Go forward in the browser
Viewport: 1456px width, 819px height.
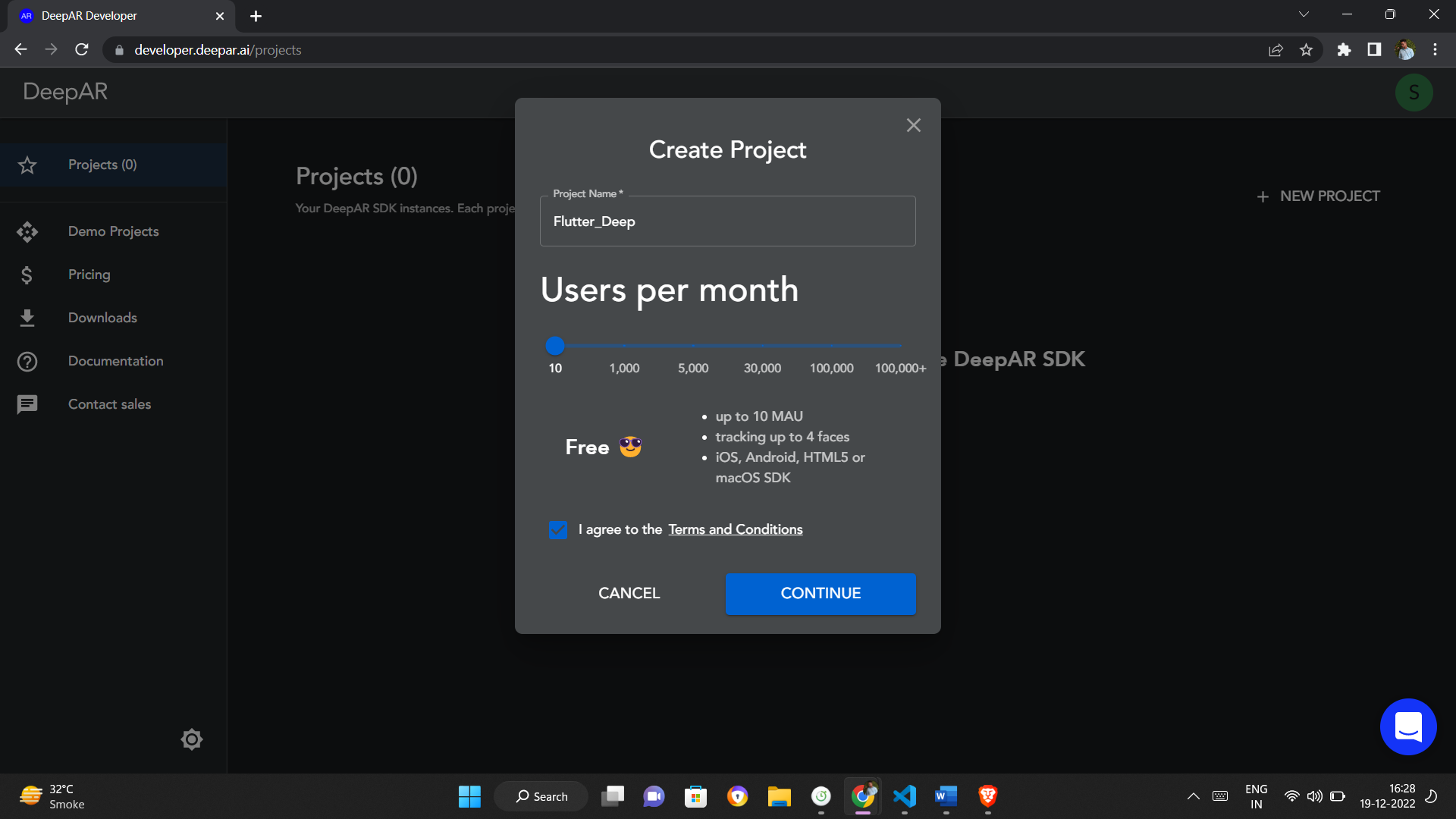pyautogui.click(x=51, y=49)
